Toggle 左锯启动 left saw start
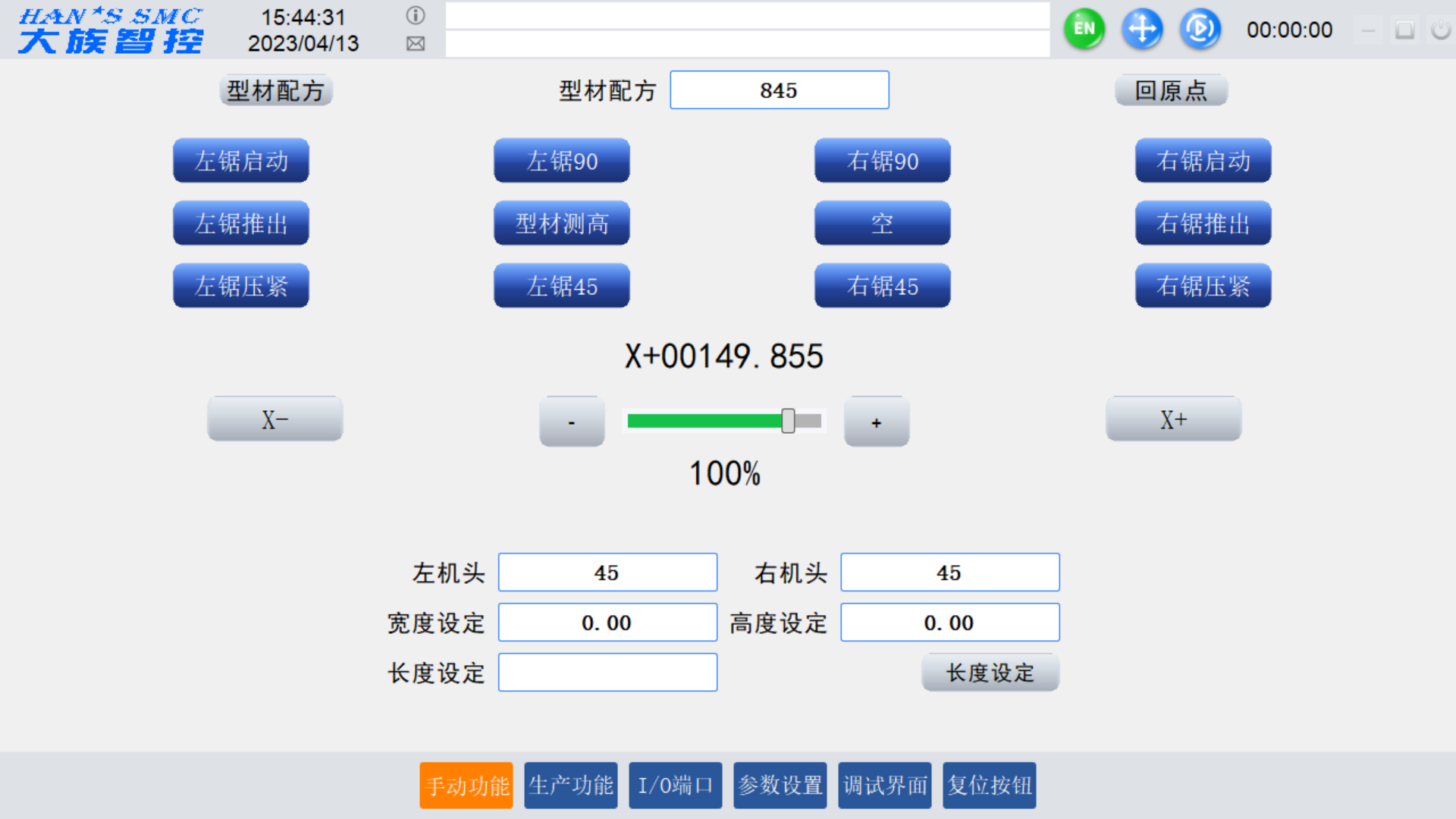 pyautogui.click(x=241, y=161)
